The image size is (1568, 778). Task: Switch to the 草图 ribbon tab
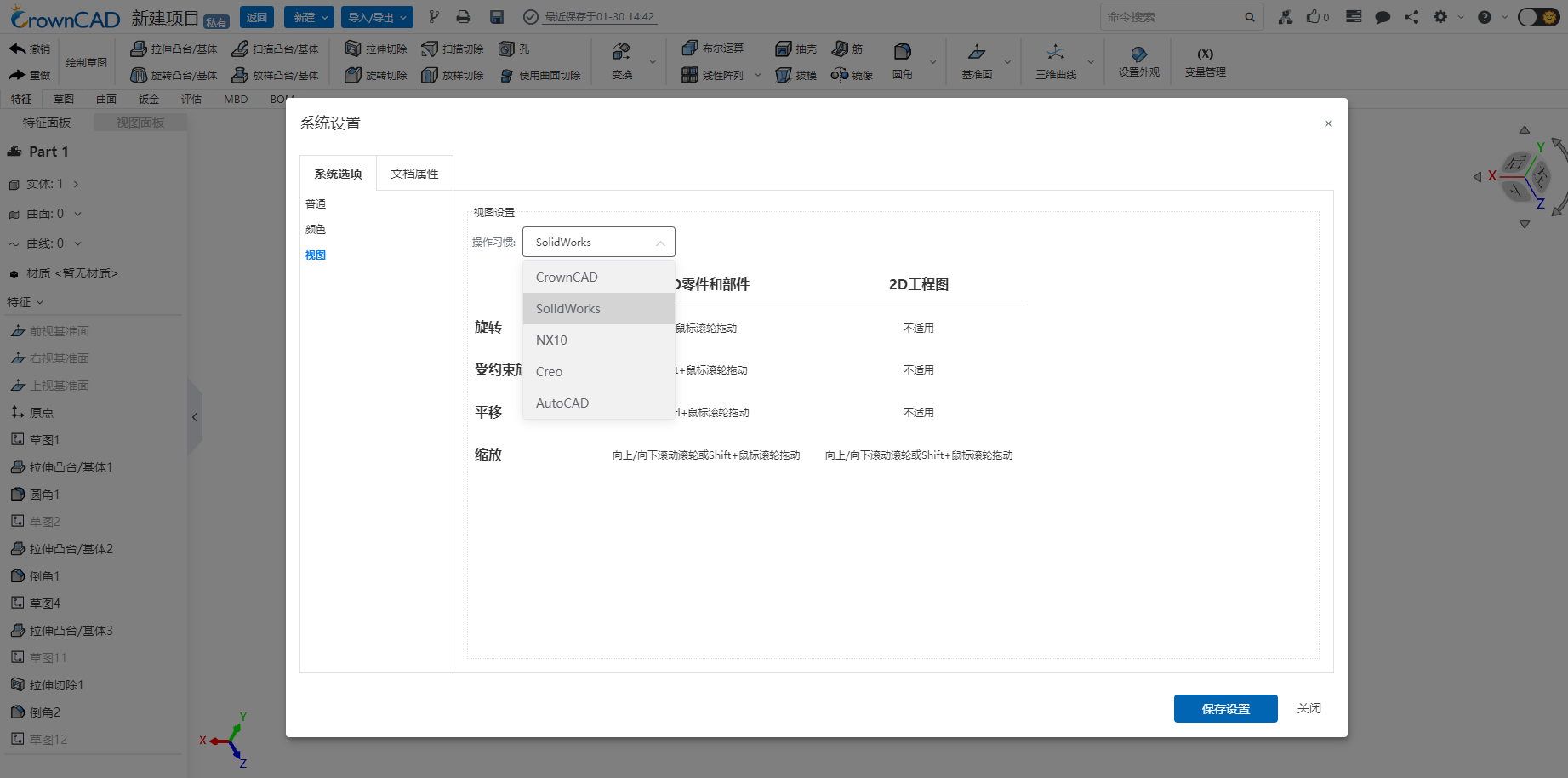[64, 100]
